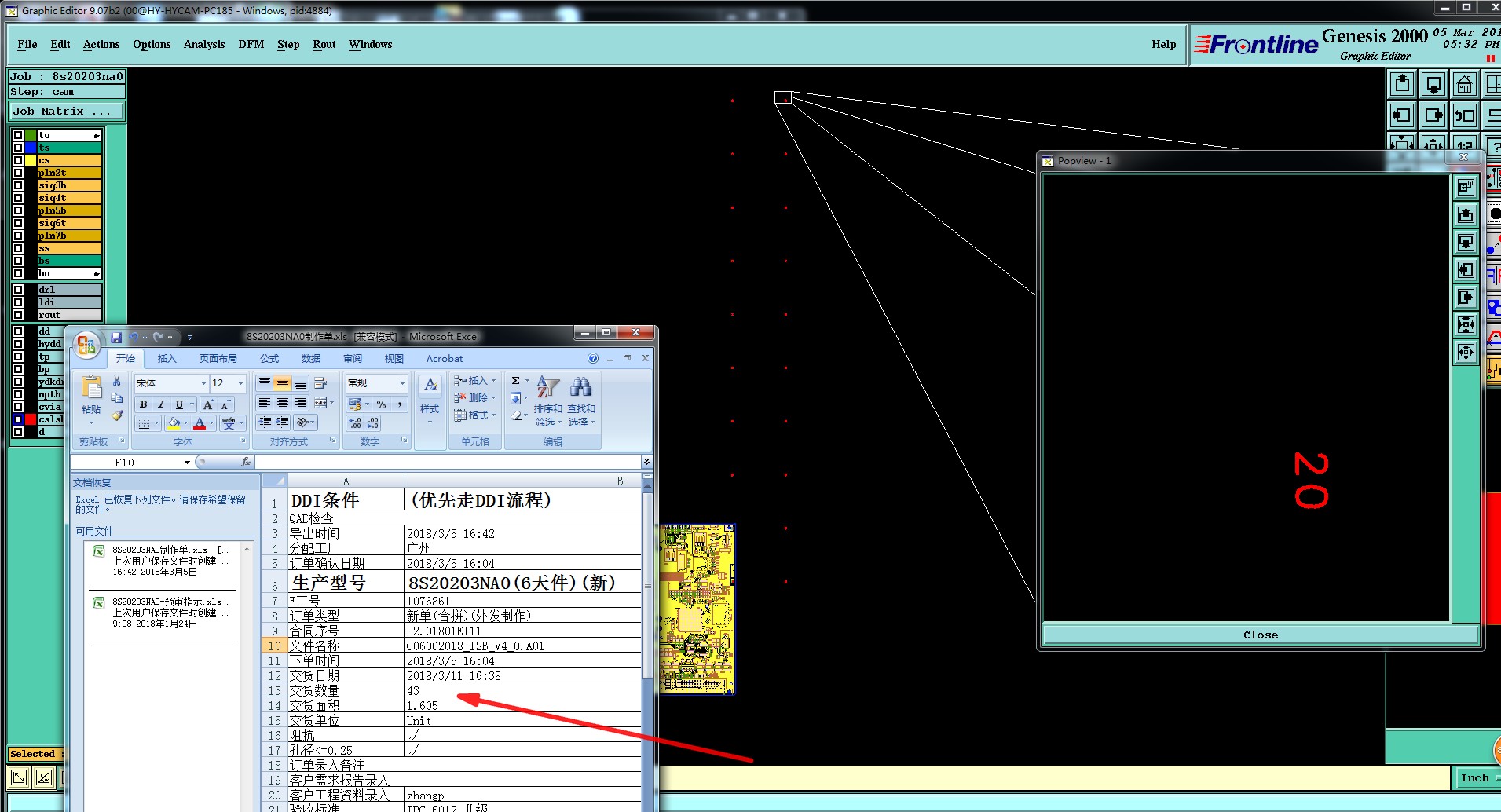
Task: Toggle checkbox for layer 'pln2t'
Action: point(18,173)
